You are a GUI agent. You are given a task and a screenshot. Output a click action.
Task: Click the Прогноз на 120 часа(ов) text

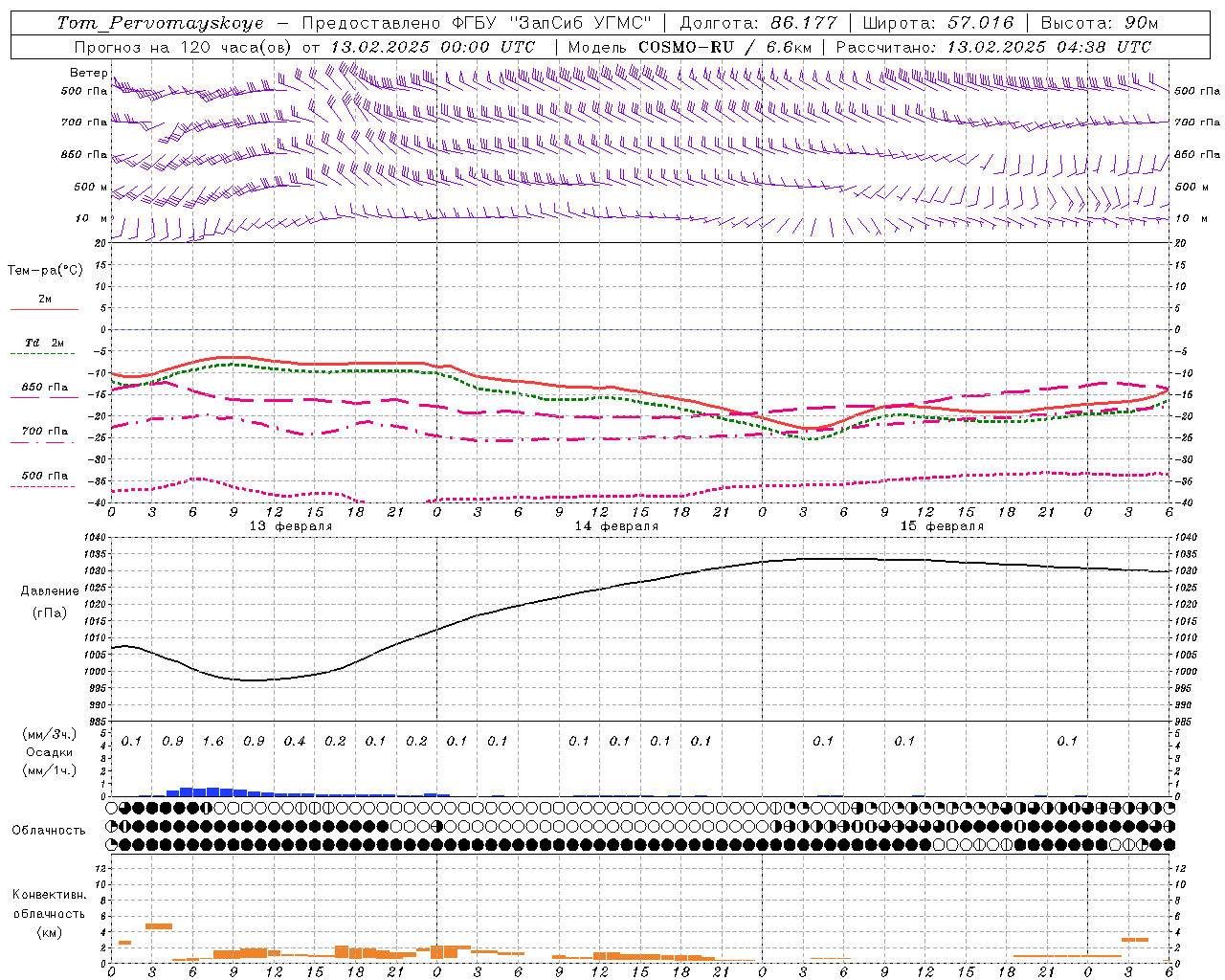[x=184, y=47]
